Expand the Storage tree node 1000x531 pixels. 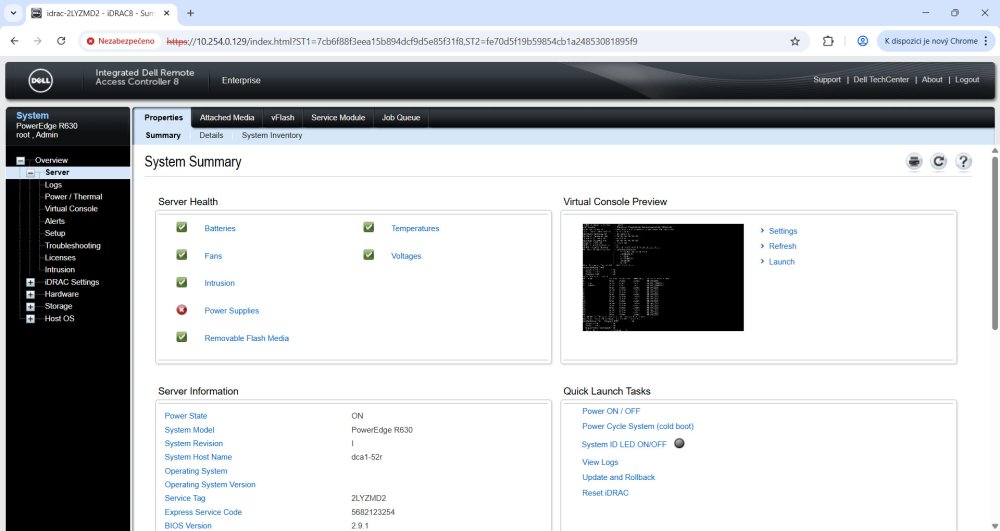pos(30,306)
